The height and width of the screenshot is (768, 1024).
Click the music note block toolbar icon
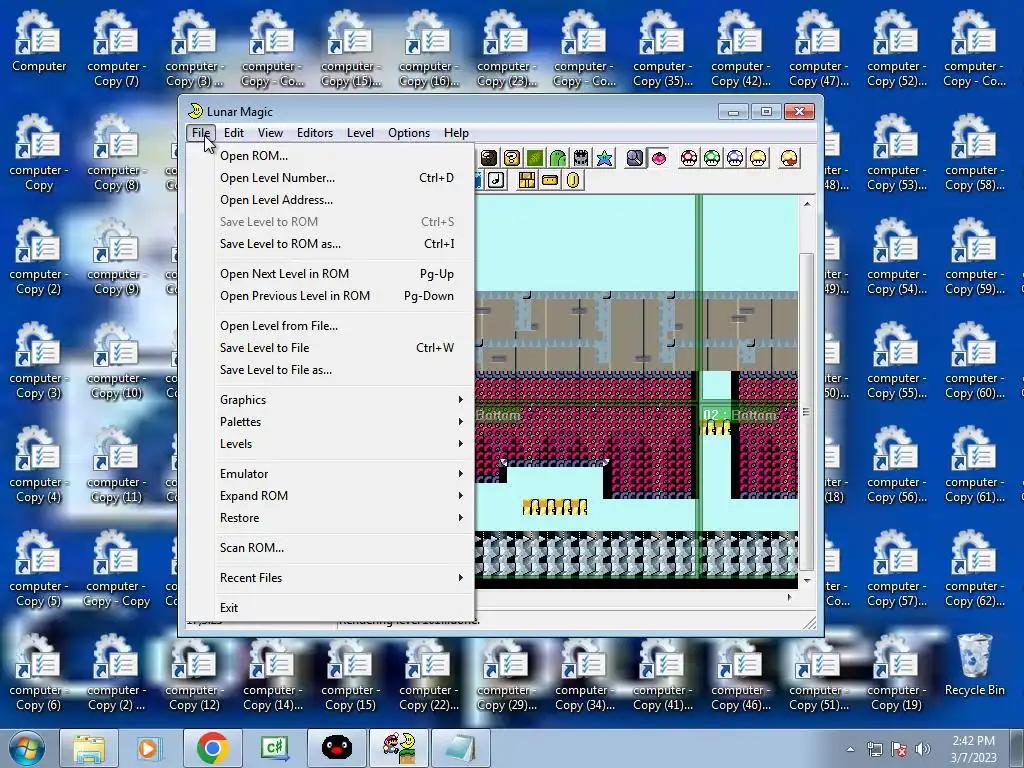pyautogui.click(x=496, y=180)
